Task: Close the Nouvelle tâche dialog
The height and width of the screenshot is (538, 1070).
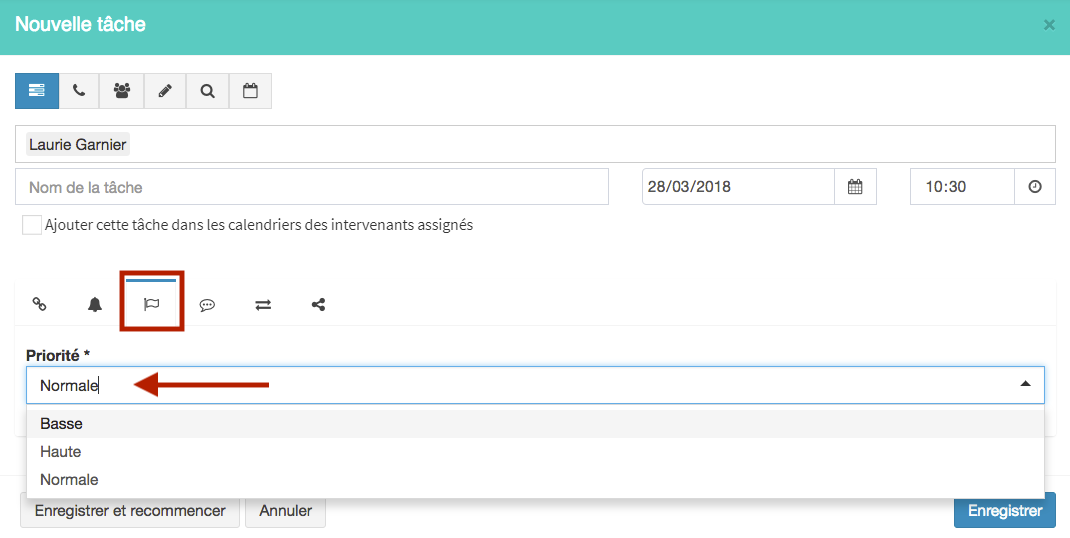Action: click(1049, 25)
